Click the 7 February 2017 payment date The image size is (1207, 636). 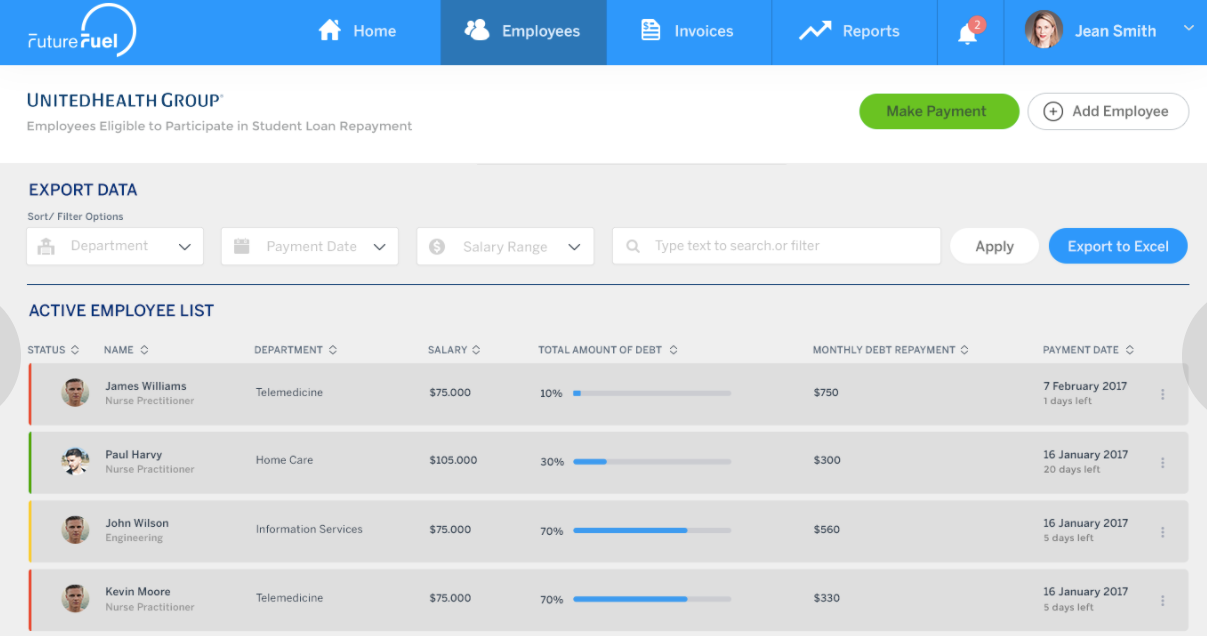1085,386
